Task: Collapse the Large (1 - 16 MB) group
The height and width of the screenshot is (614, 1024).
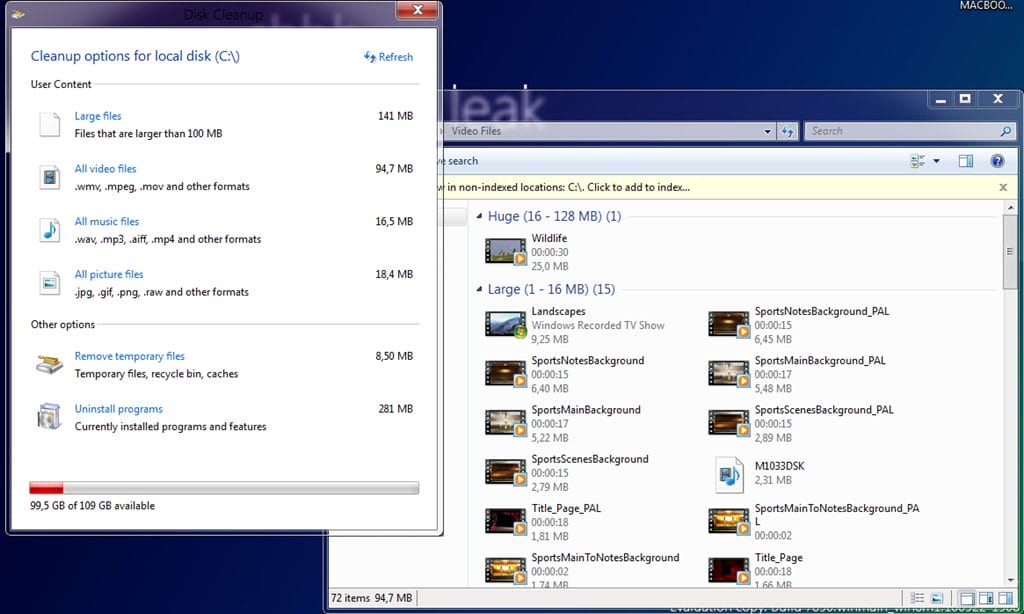Action: click(480, 289)
